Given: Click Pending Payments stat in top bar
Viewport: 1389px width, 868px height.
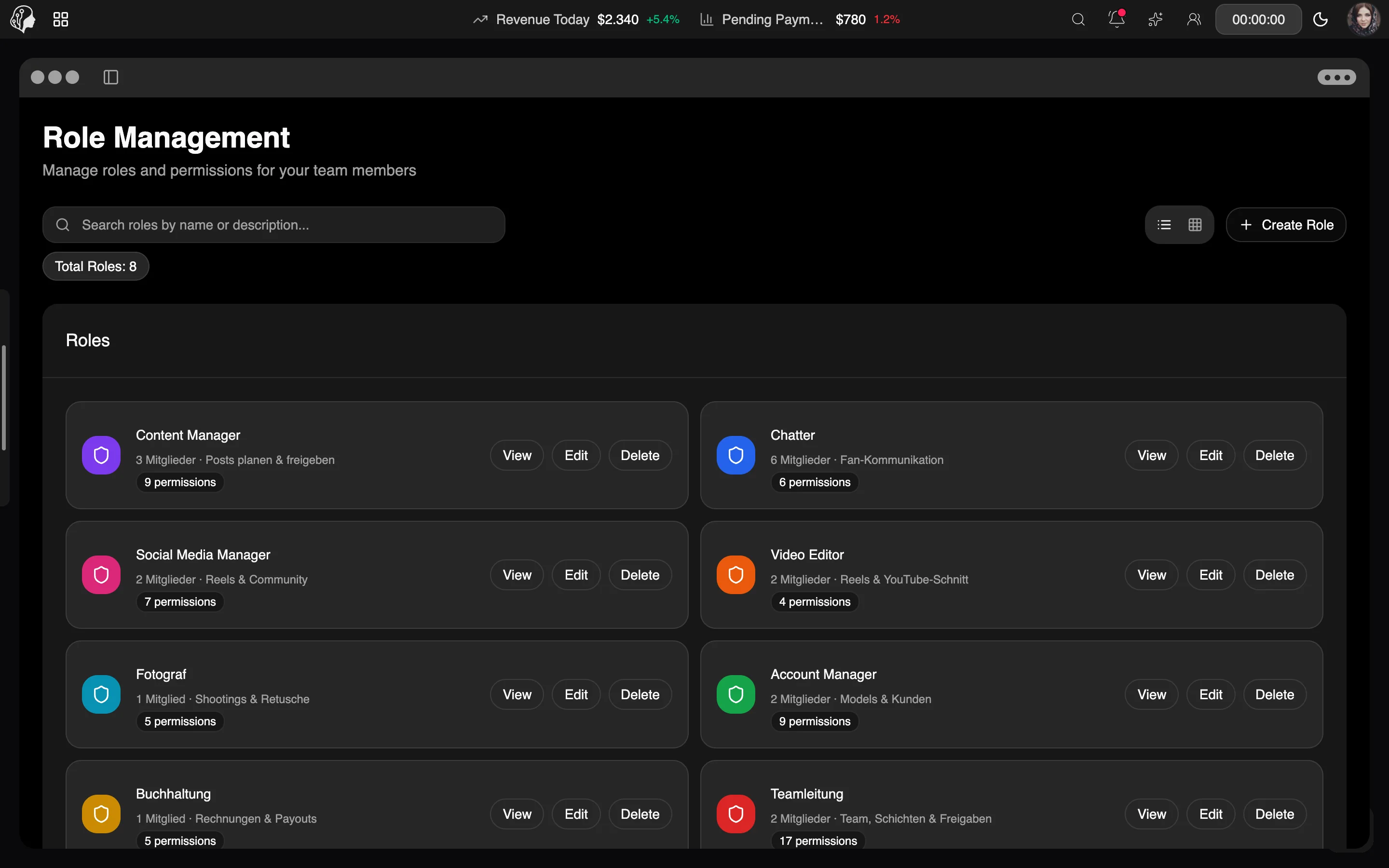Looking at the screenshot, I should (800, 19).
